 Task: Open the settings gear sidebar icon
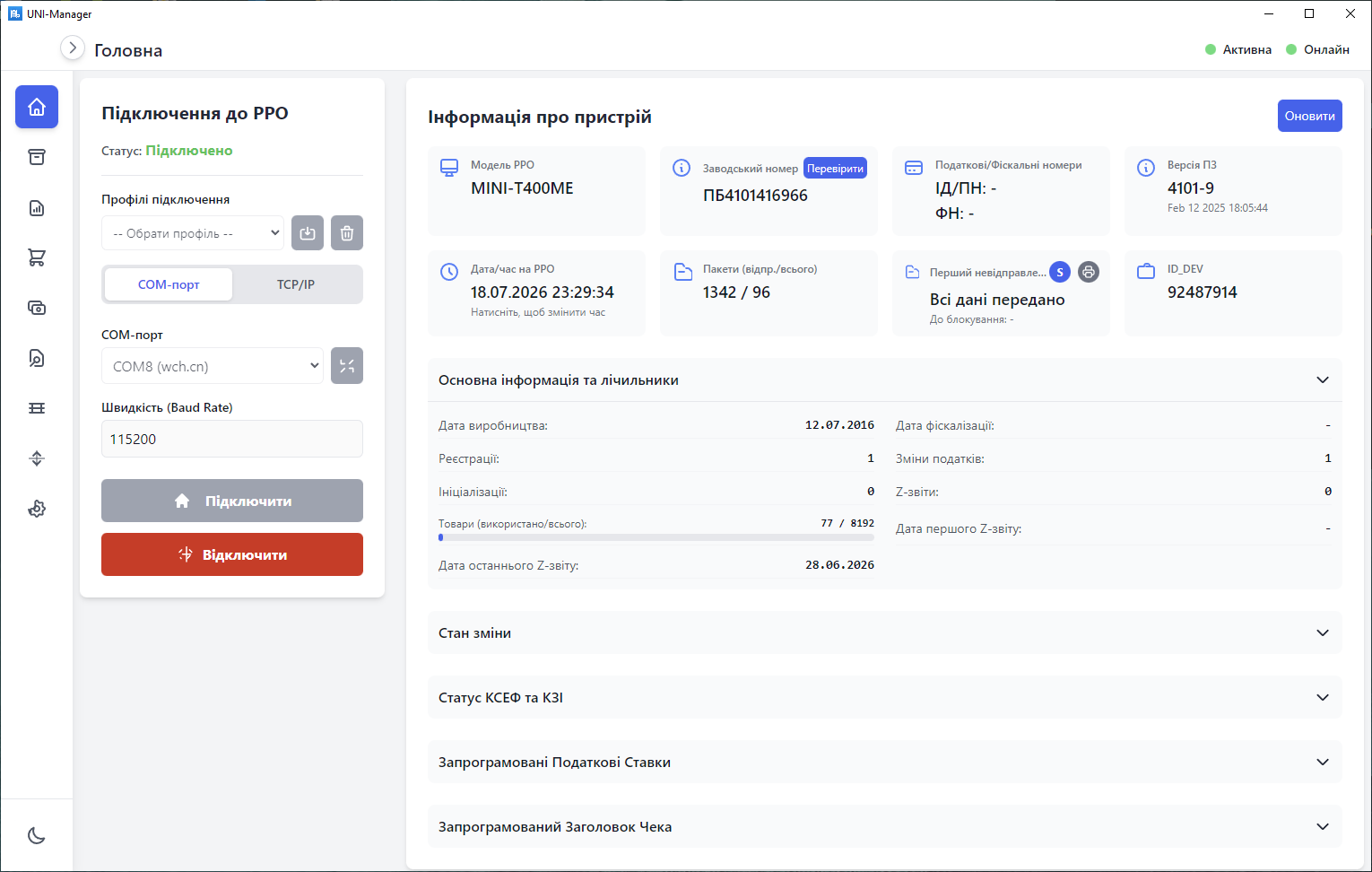click(37, 509)
